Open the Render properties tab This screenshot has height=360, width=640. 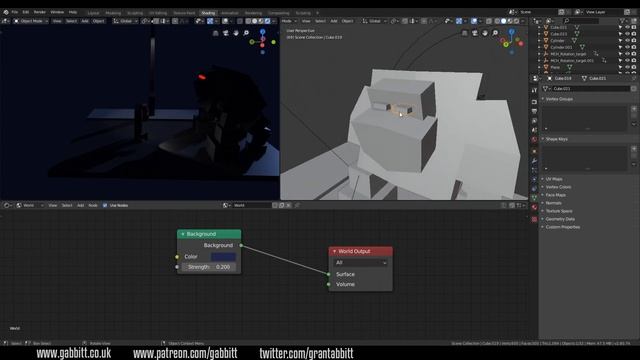534,102
